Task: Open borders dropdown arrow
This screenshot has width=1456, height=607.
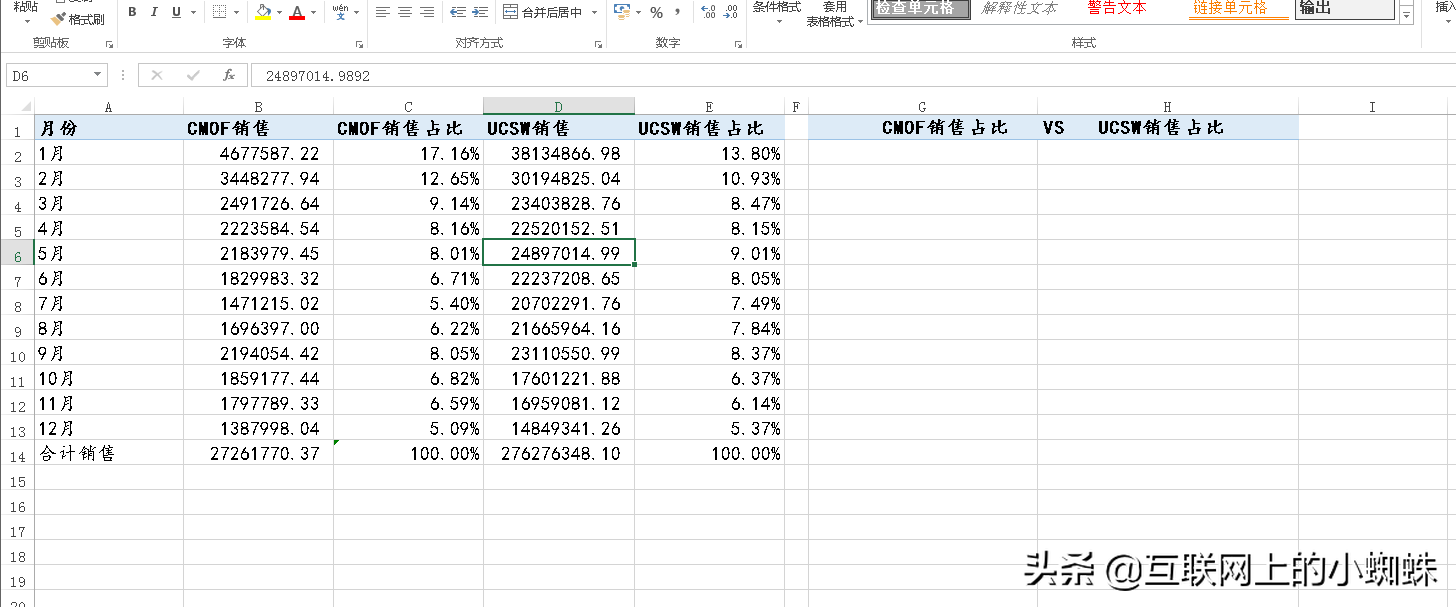Action: [x=235, y=12]
